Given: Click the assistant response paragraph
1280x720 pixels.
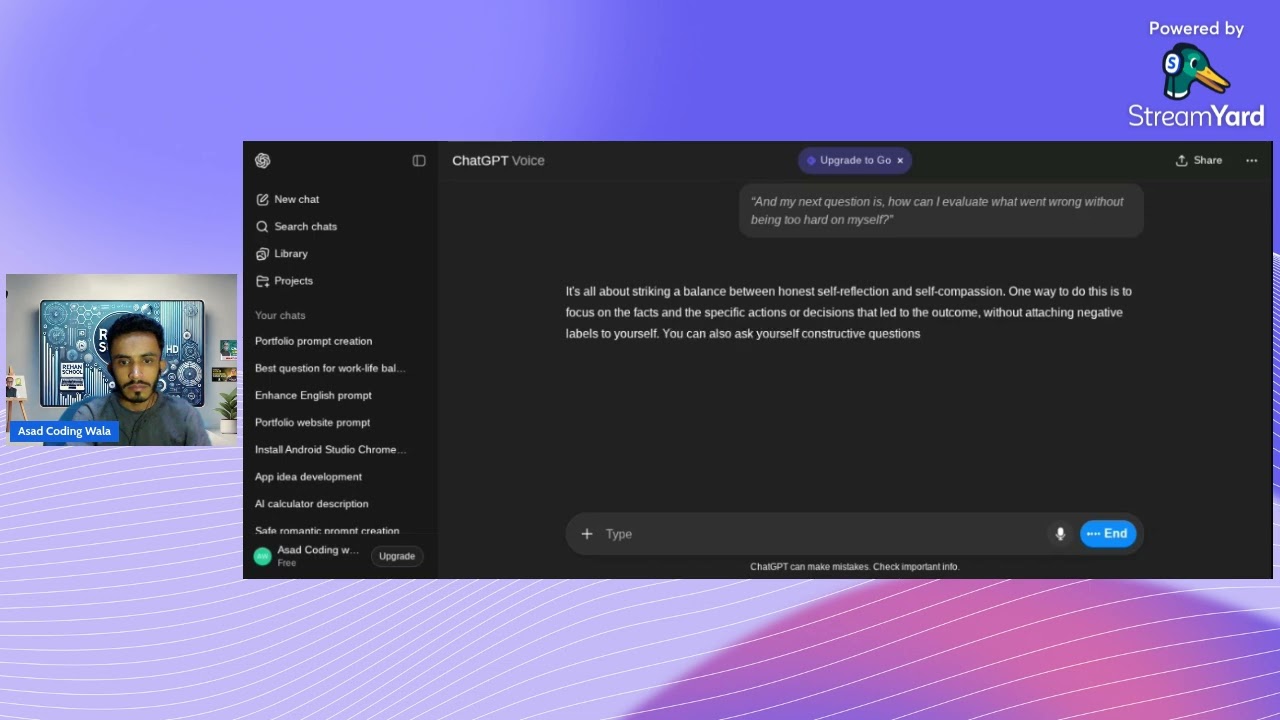Looking at the screenshot, I should point(849,312).
